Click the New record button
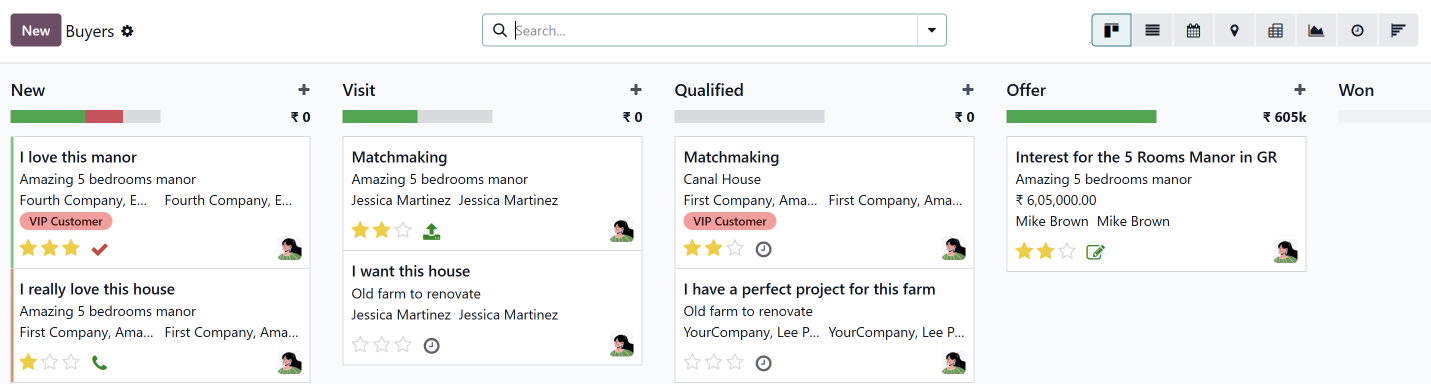The image size is (1431, 384). 36,30
